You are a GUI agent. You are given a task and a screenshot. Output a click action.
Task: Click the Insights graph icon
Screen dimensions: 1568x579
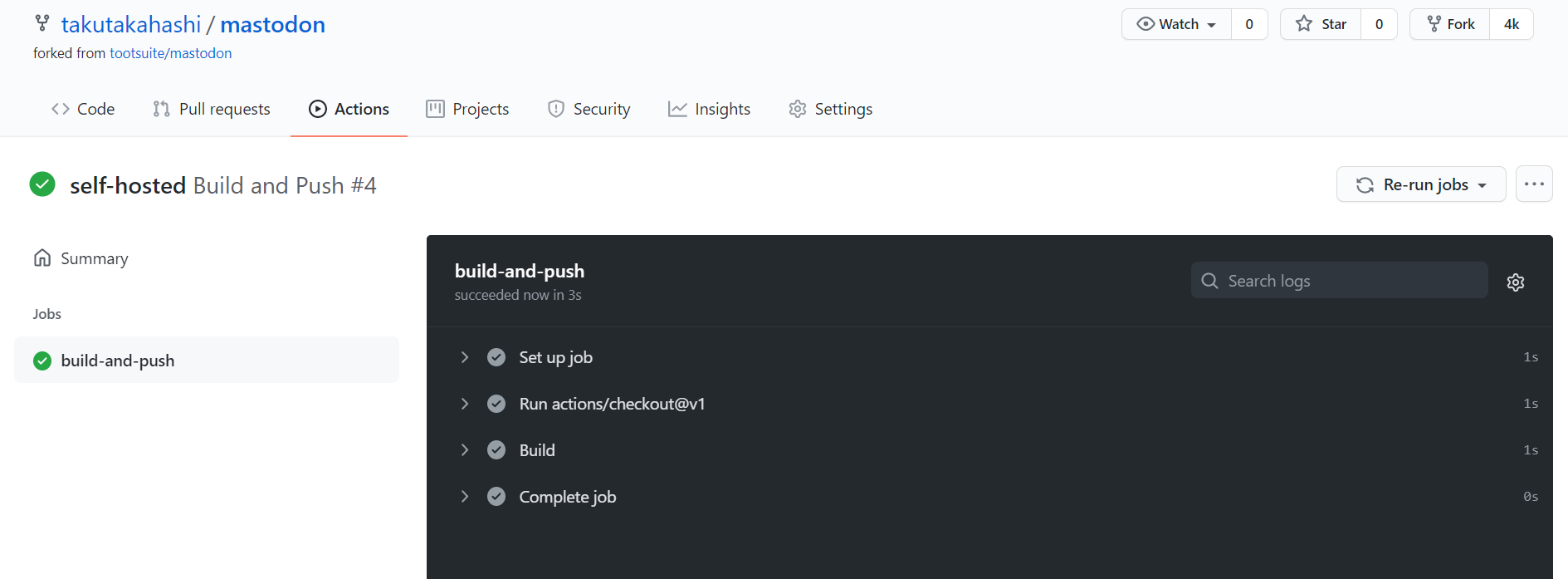pyautogui.click(x=677, y=109)
